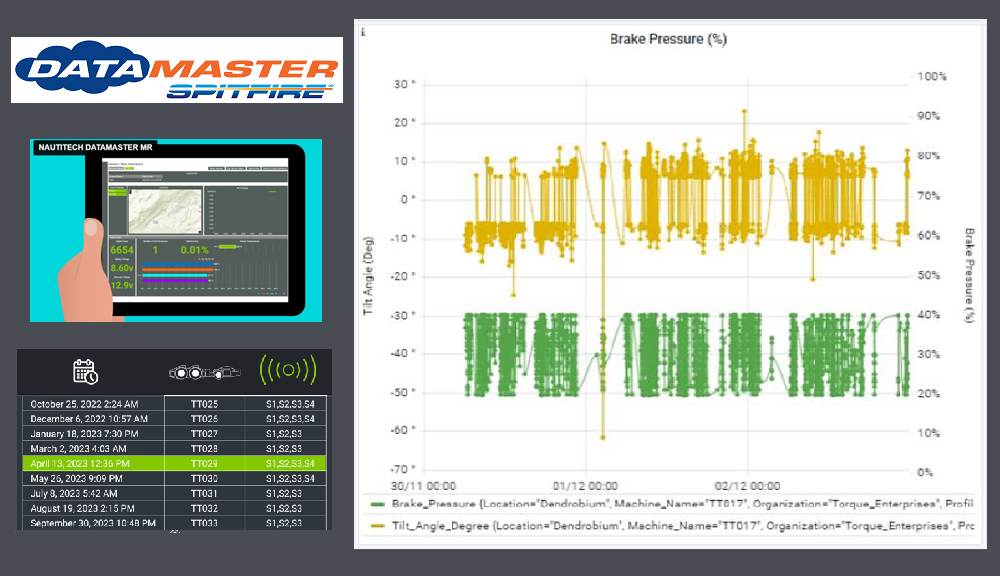This screenshot has height=576, width=1000.
Task: Click the green wireless signal icon above the sensor column
Action: (x=288, y=369)
